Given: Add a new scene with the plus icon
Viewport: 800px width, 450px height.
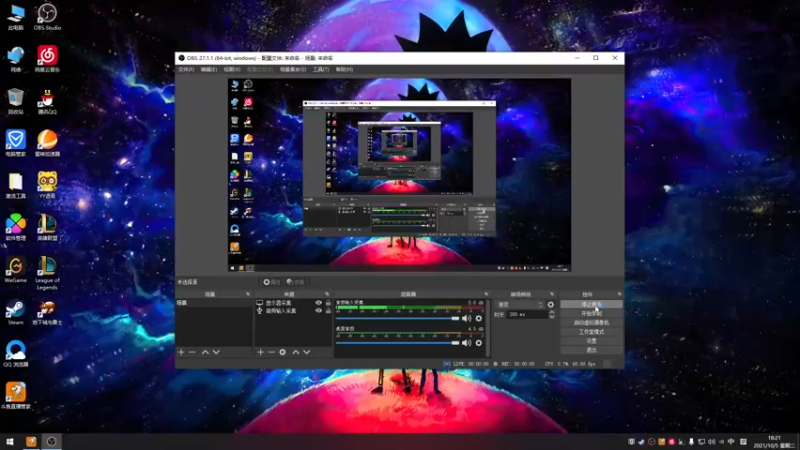Looking at the screenshot, I should 181,352.
